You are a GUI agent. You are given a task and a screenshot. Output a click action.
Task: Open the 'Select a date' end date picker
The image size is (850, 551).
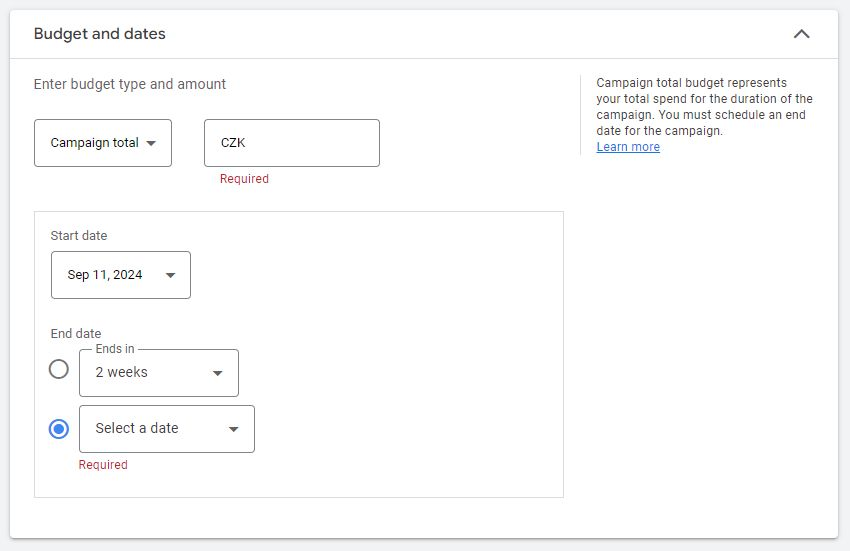(x=166, y=429)
